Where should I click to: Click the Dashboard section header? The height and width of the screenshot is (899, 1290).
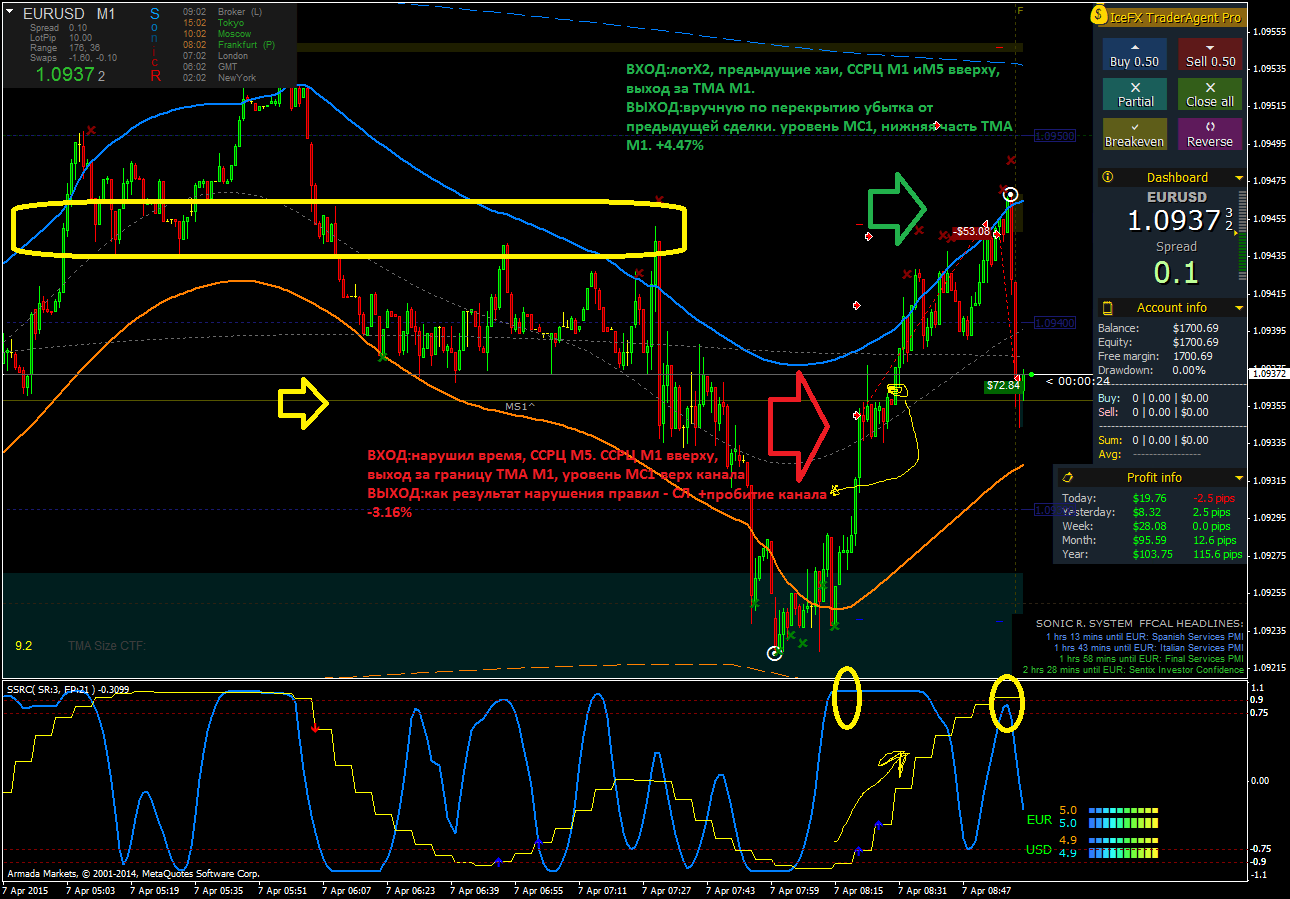1171,177
